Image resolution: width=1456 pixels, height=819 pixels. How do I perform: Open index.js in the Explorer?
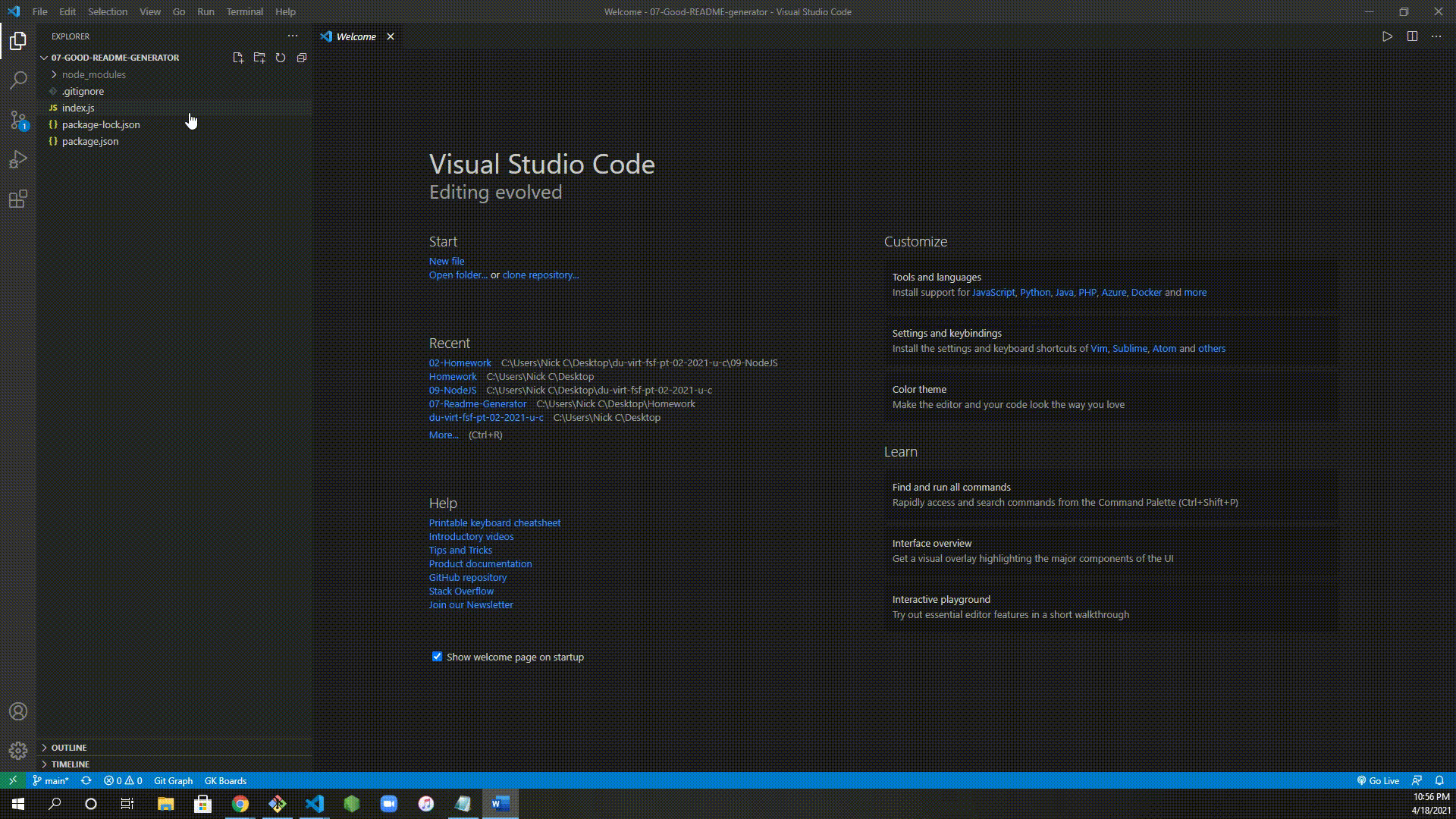78,108
